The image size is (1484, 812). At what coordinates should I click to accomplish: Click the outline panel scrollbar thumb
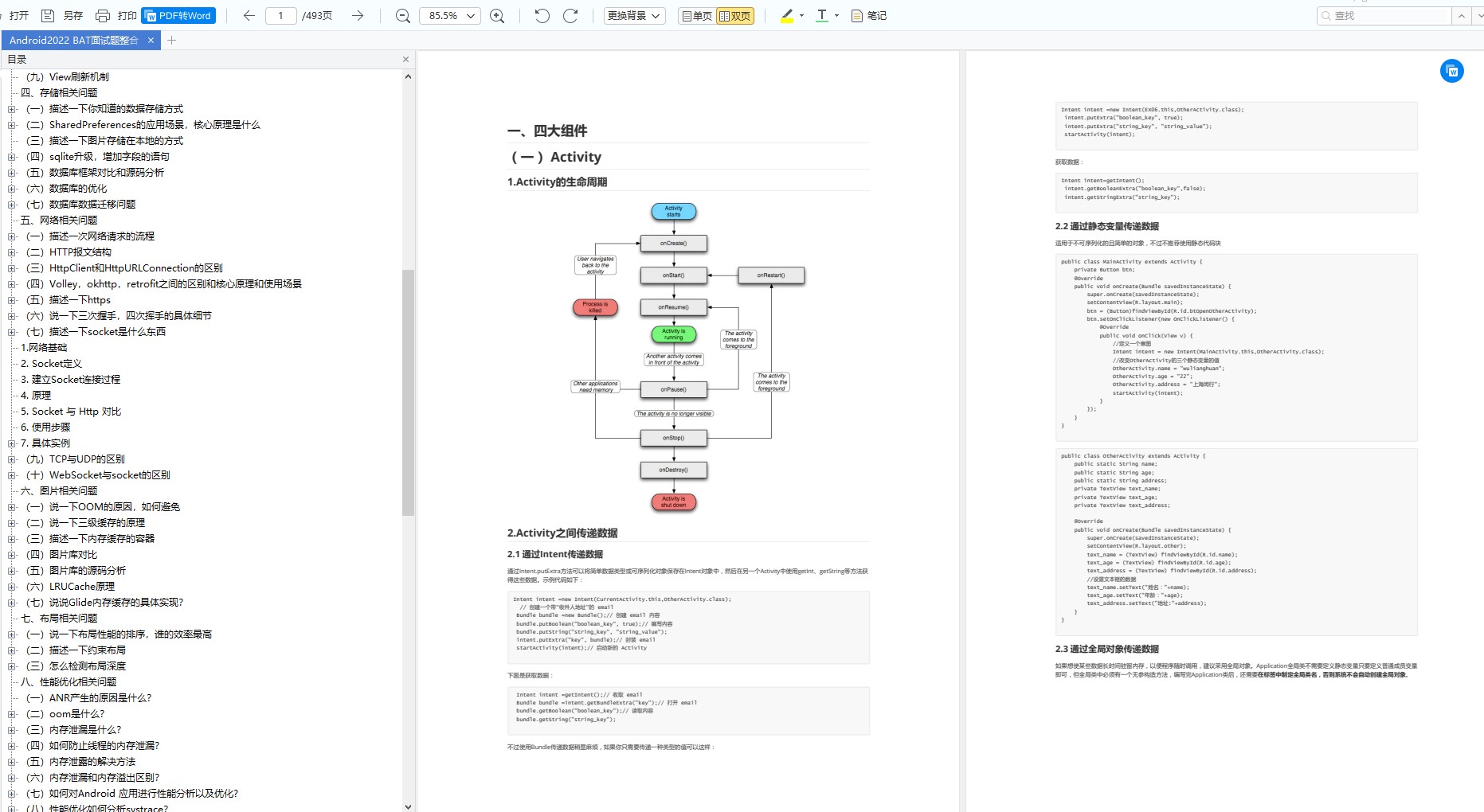[408, 392]
